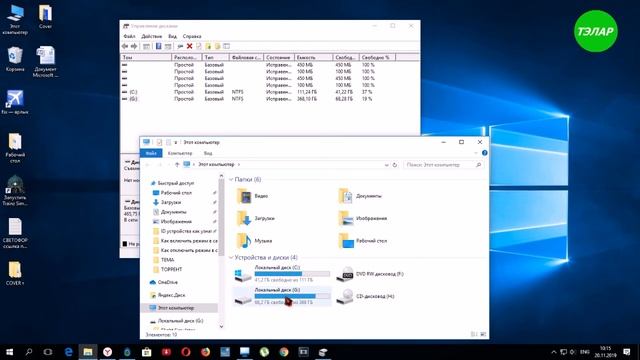Select Локальный диск (C:) drive
The image size is (640, 360).
(x=282, y=274)
